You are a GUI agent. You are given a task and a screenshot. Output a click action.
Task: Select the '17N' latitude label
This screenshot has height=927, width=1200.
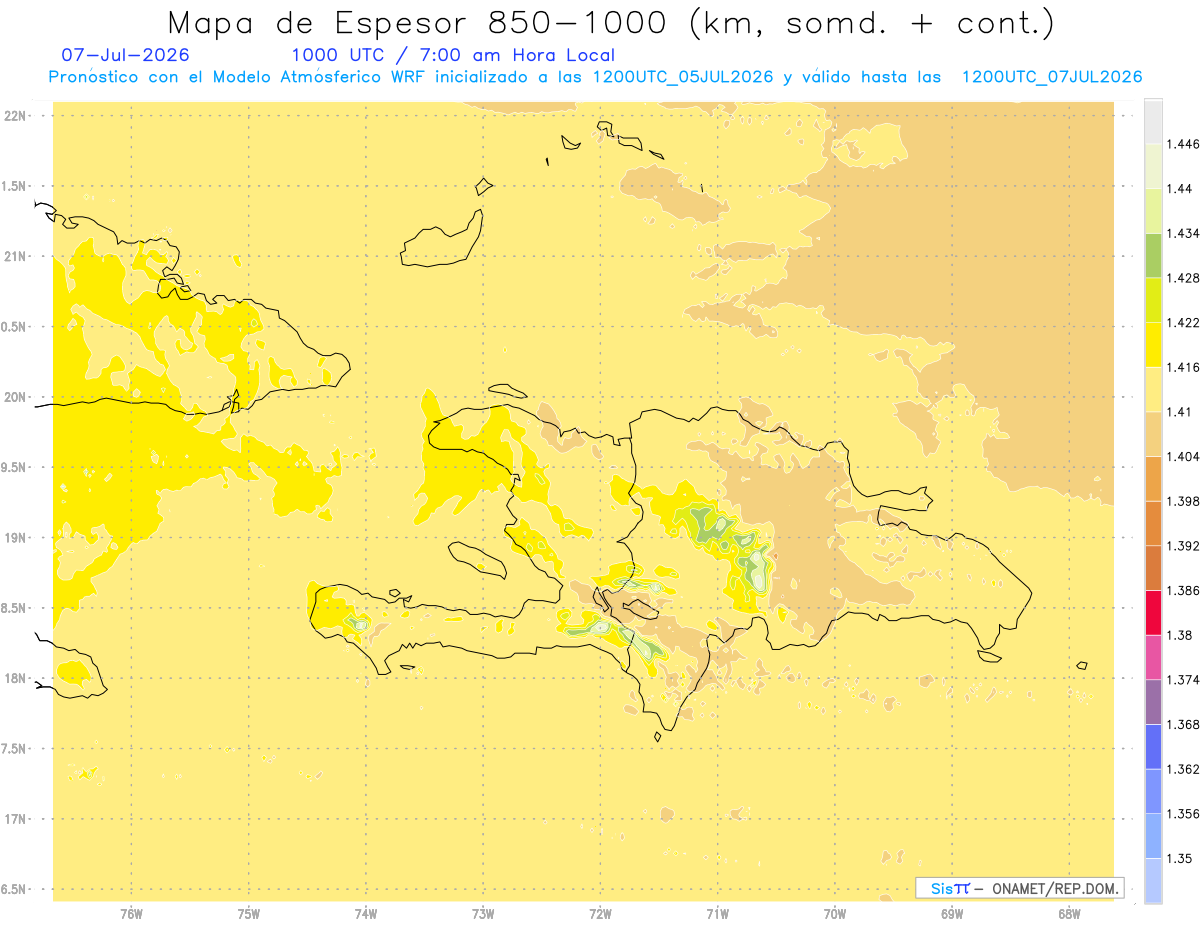[16, 819]
